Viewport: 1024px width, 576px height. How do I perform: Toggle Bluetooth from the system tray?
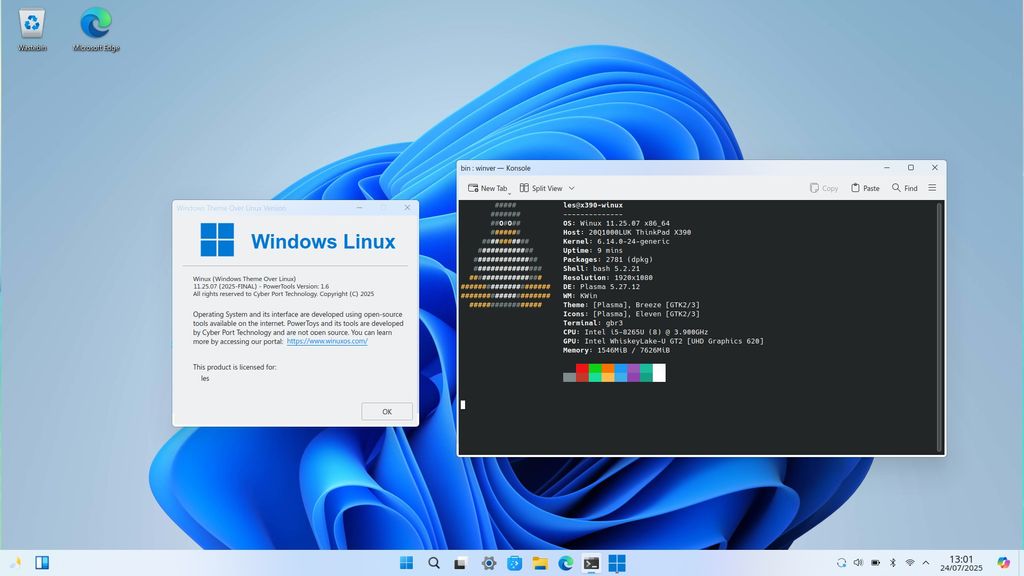tap(892, 562)
